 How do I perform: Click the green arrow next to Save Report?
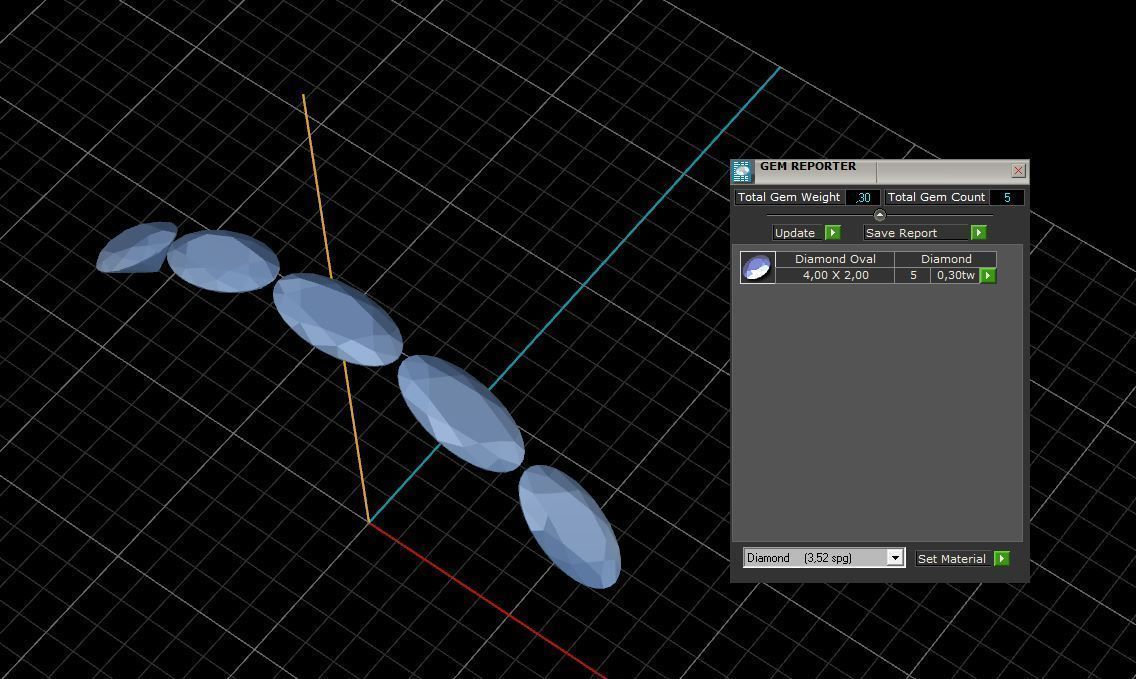tap(978, 233)
